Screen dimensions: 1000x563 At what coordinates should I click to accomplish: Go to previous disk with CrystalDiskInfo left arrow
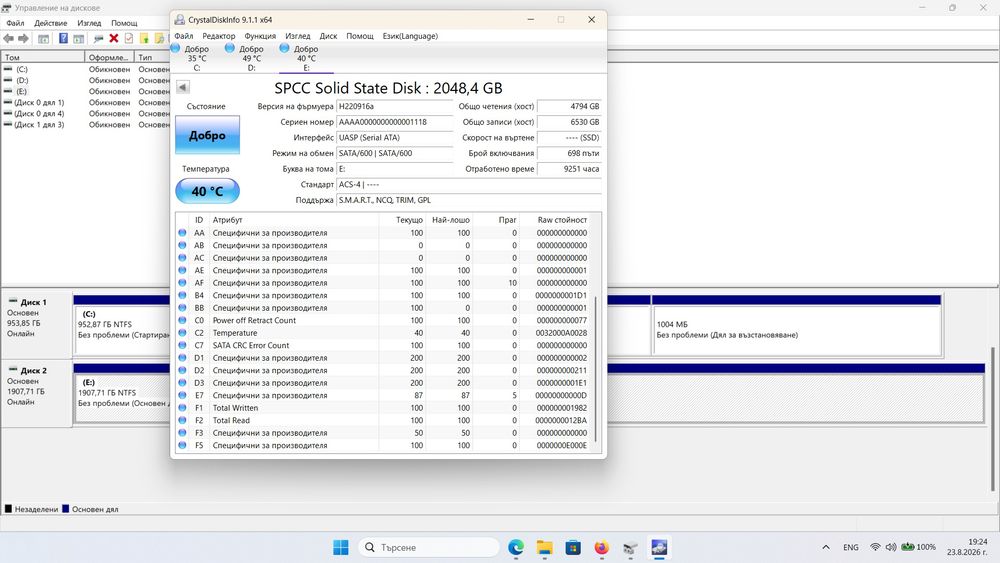183,87
